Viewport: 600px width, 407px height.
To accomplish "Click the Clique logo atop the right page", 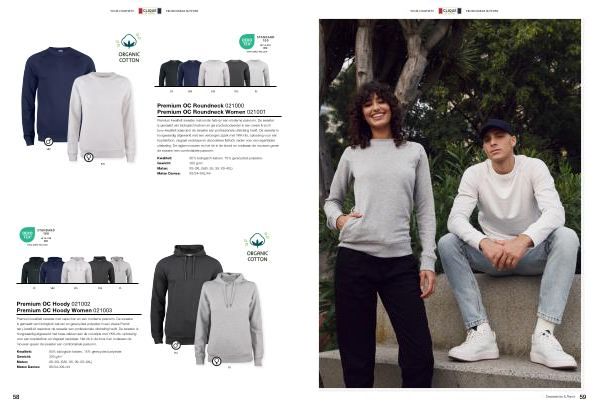I will click(450, 11).
